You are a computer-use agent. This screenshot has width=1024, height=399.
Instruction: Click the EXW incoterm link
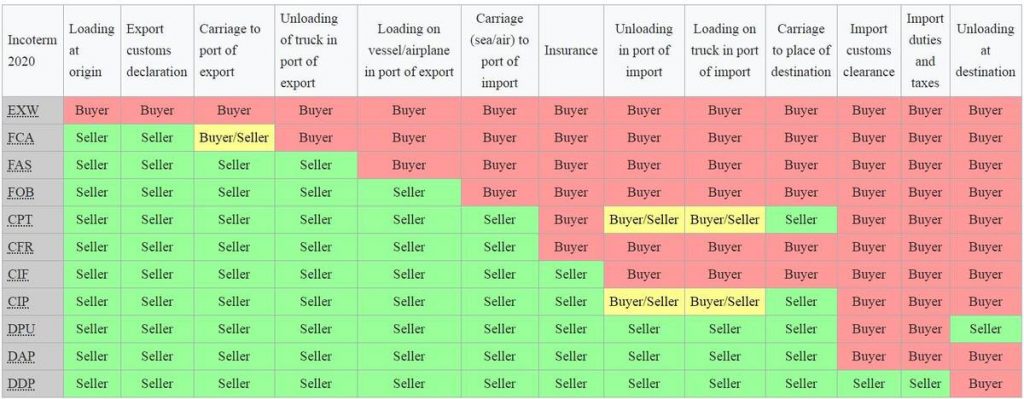coord(23,111)
